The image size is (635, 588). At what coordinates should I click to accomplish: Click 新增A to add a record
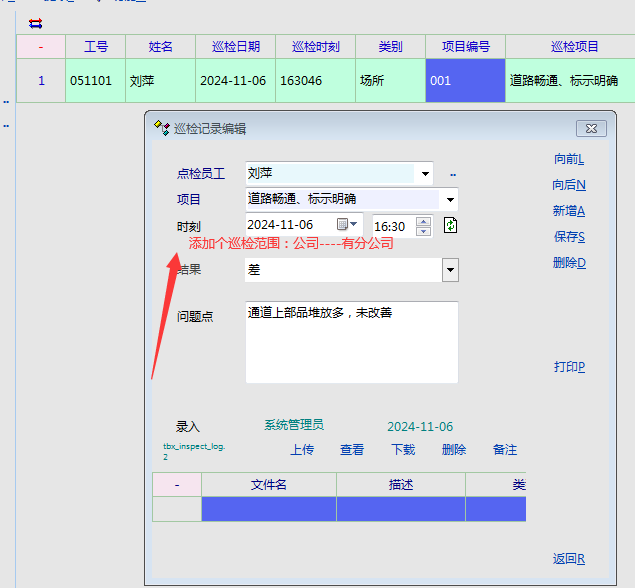point(569,211)
